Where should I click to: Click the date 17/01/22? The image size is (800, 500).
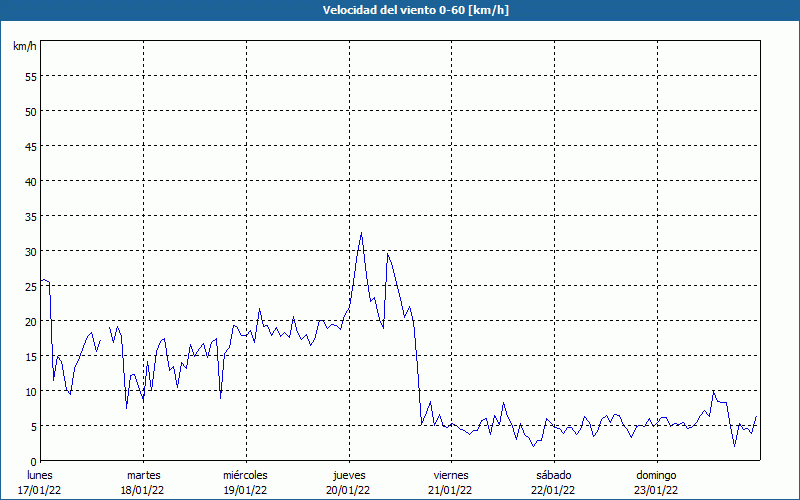click(x=39, y=490)
